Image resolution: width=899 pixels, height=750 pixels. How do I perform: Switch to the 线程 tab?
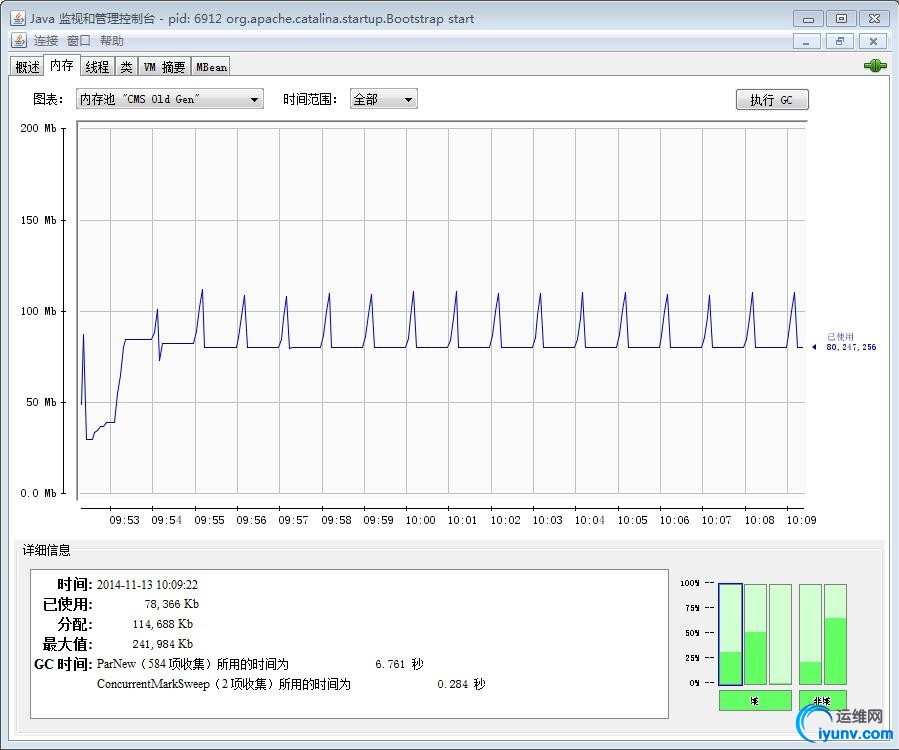[97, 67]
